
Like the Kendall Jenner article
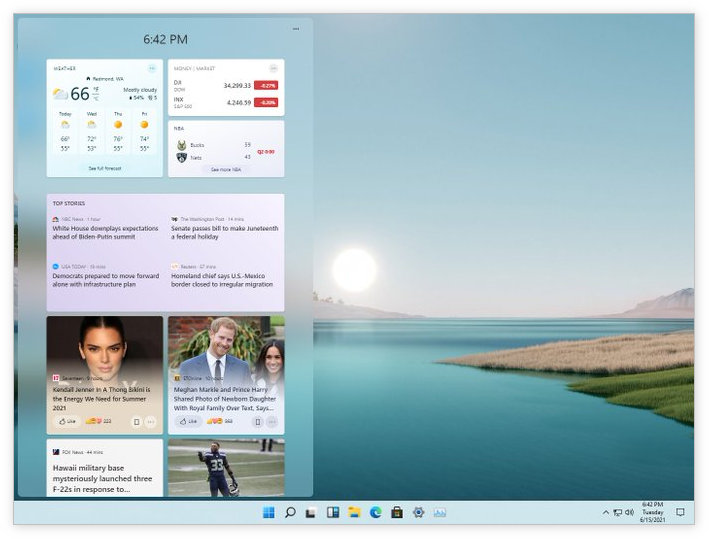[64, 422]
